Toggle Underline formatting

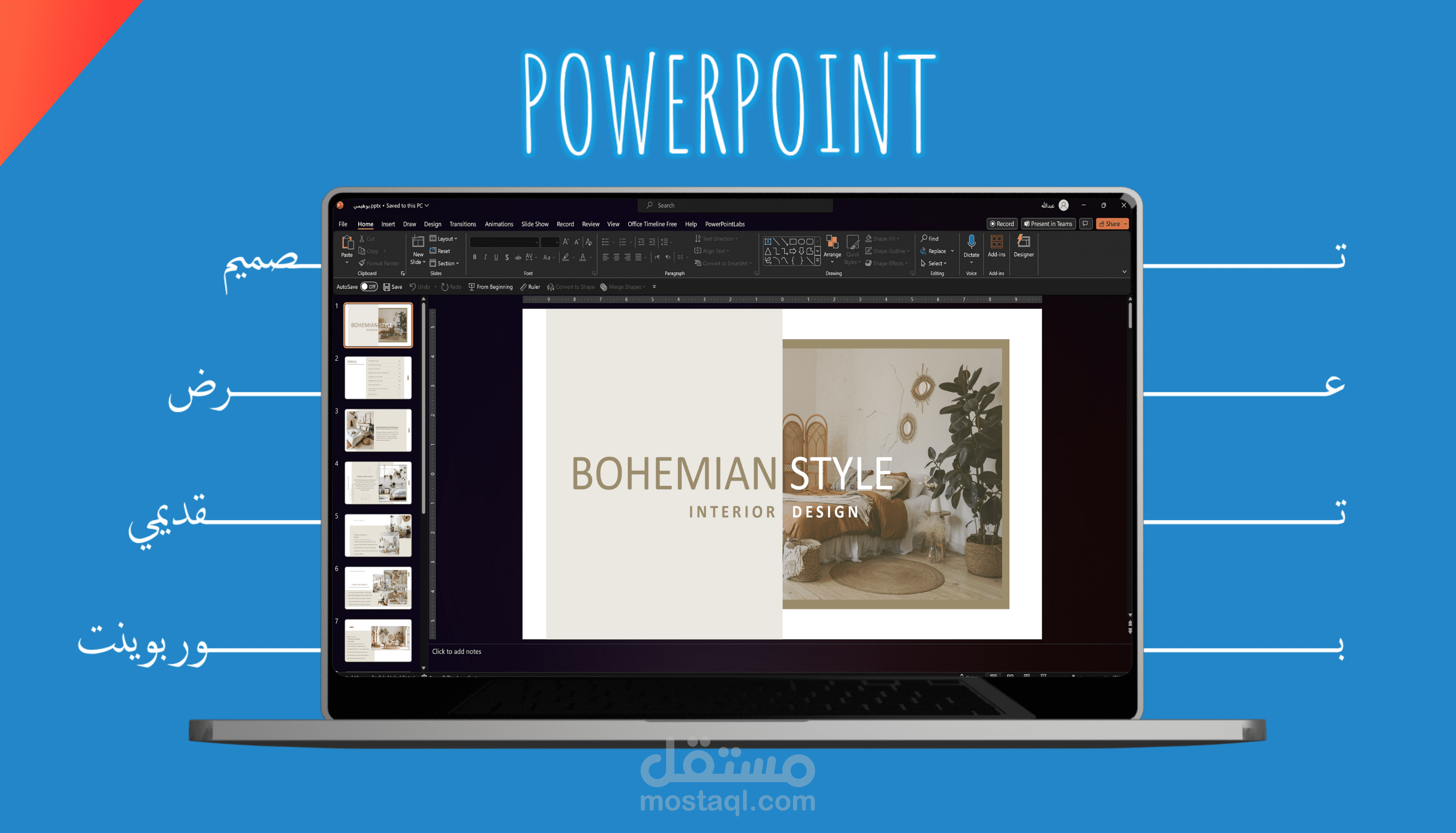(496, 257)
